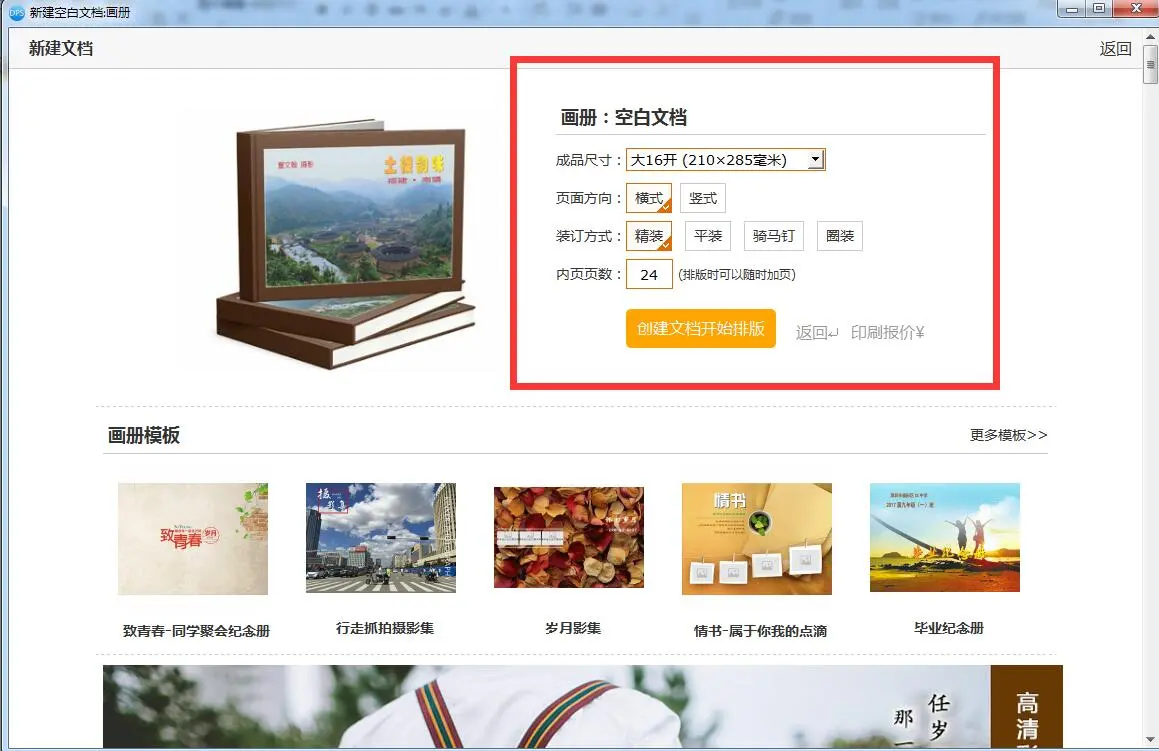Open the 成品尺寸 size dropdown
This screenshot has height=751, width=1159.
coord(815,158)
